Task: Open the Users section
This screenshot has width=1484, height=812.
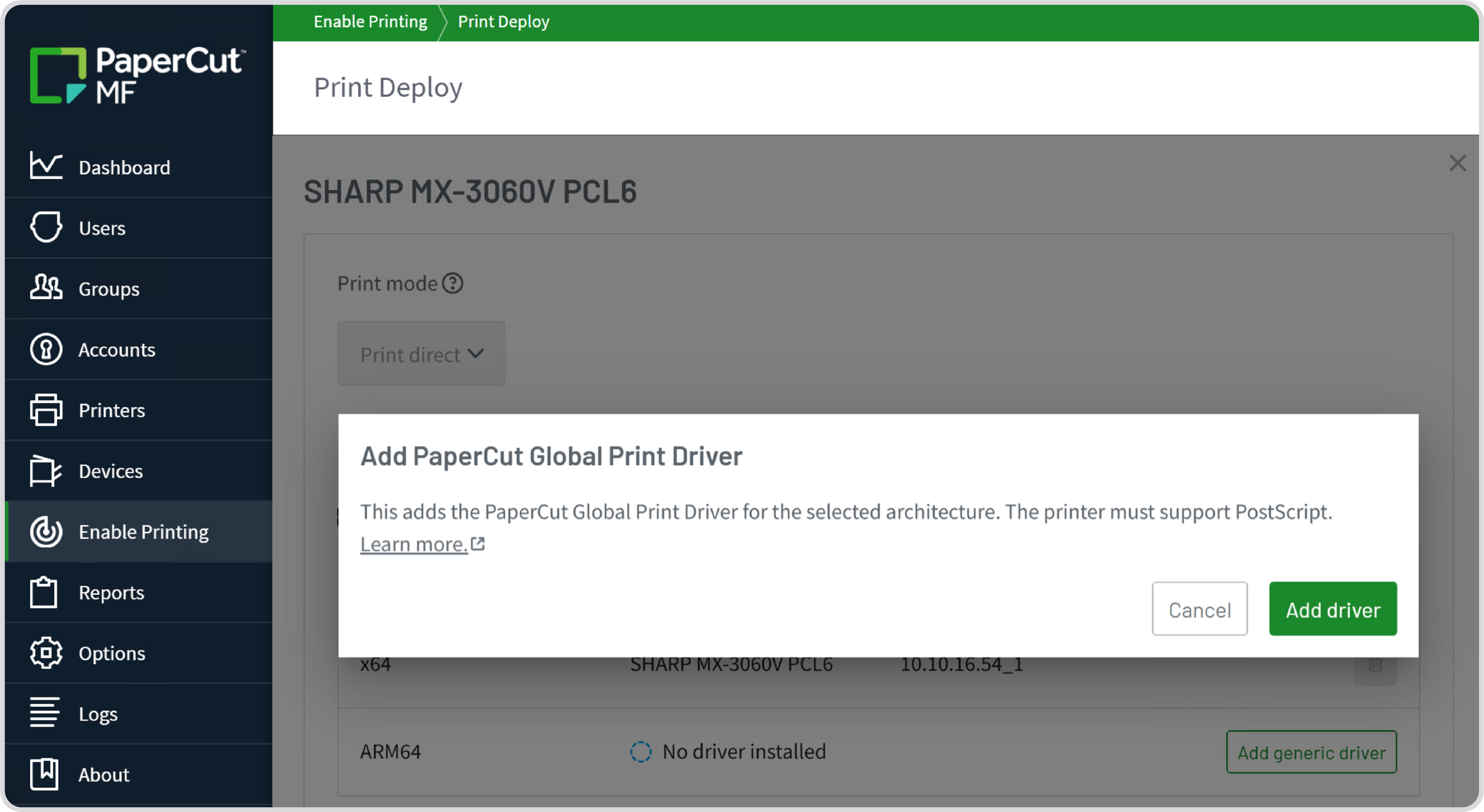Action: click(x=138, y=228)
